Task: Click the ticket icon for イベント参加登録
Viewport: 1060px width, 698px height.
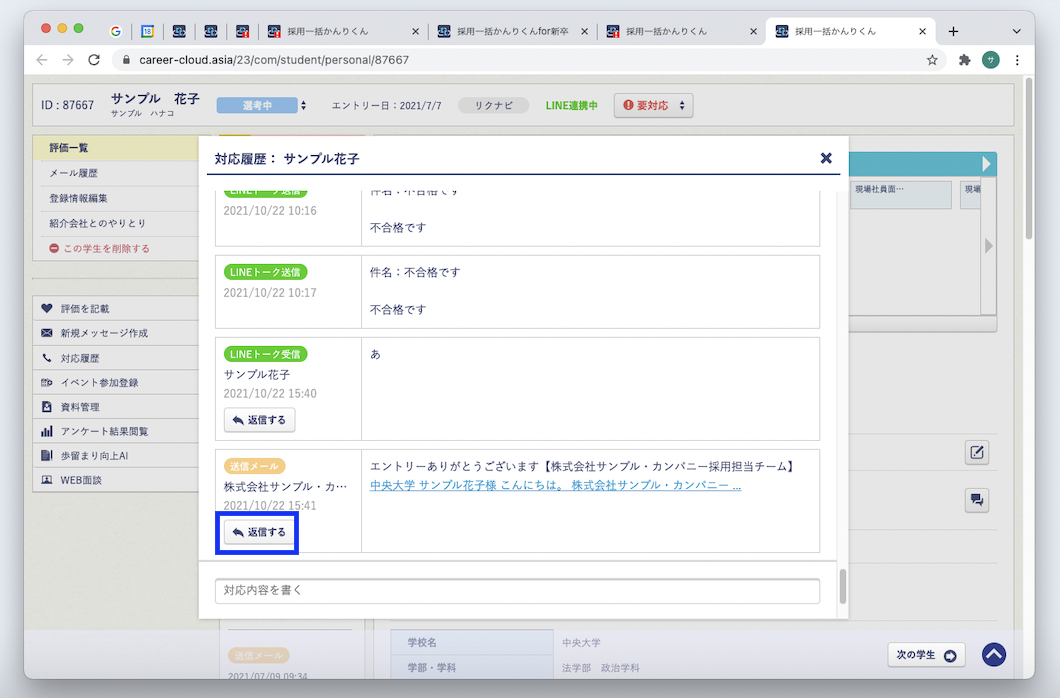Action: click(47, 382)
